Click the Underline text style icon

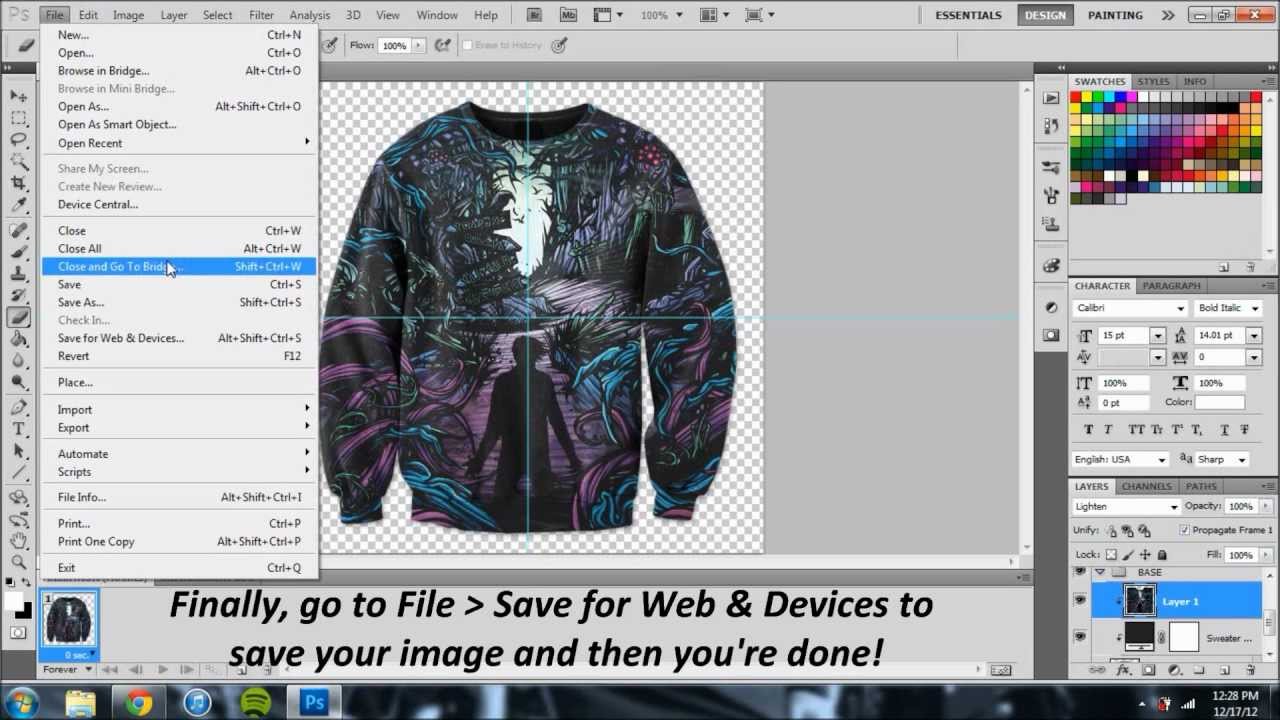click(x=1223, y=430)
